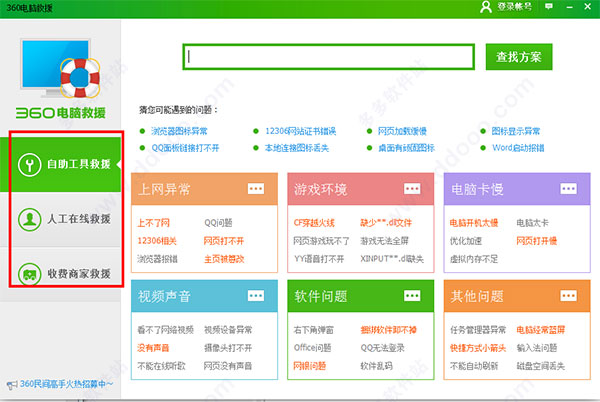Select 上不了网 under 上网异常
The height and width of the screenshot is (402, 600).
[x=153, y=223]
